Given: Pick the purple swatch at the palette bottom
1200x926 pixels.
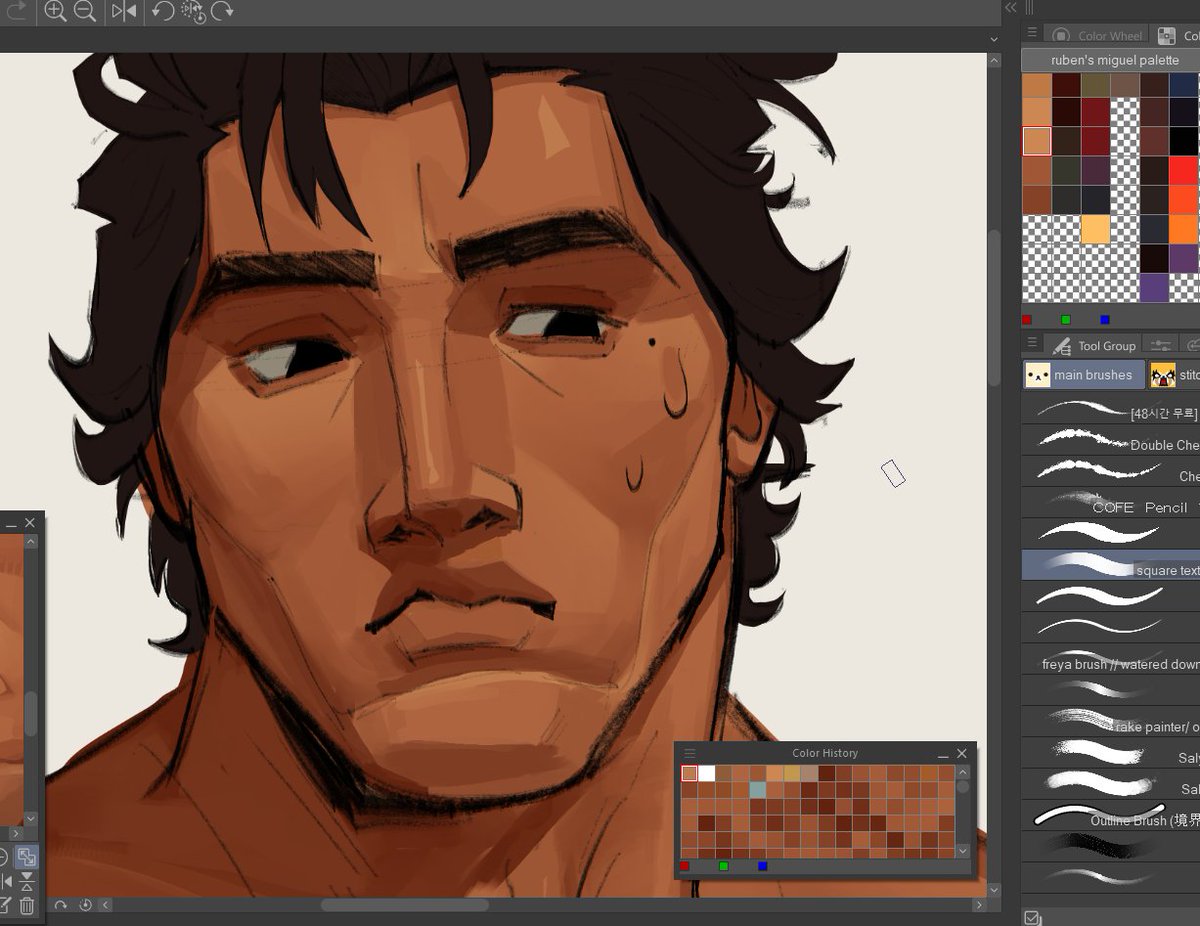Looking at the screenshot, I should point(1154,287).
